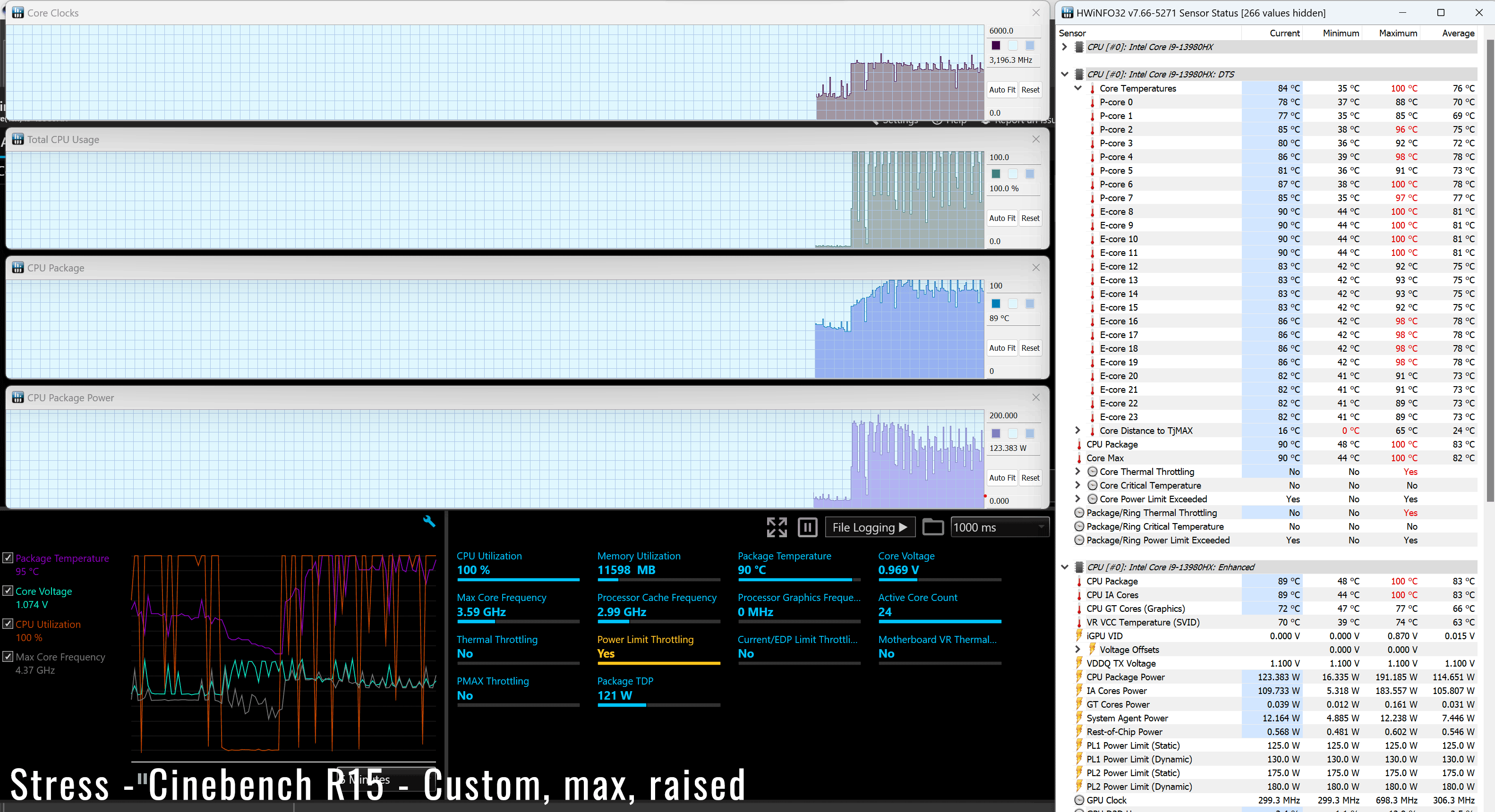Start File Logging button
This screenshot has height=812, width=1495.
click(x=870, y=527)
